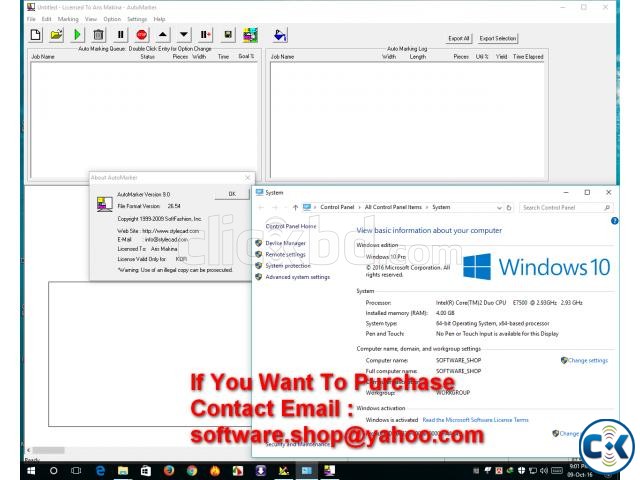Open the View menu in AutoMarker

point(91,19)
